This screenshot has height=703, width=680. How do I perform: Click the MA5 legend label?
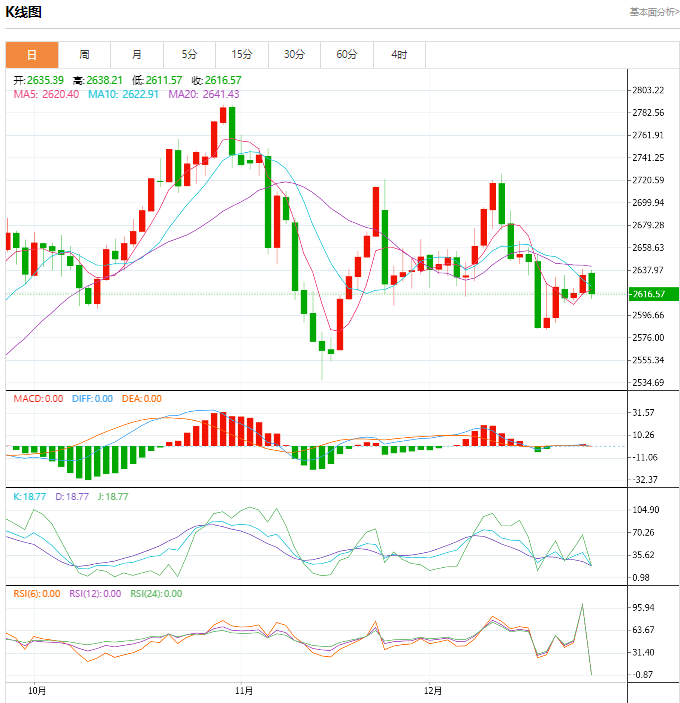(x=46, y=94)
